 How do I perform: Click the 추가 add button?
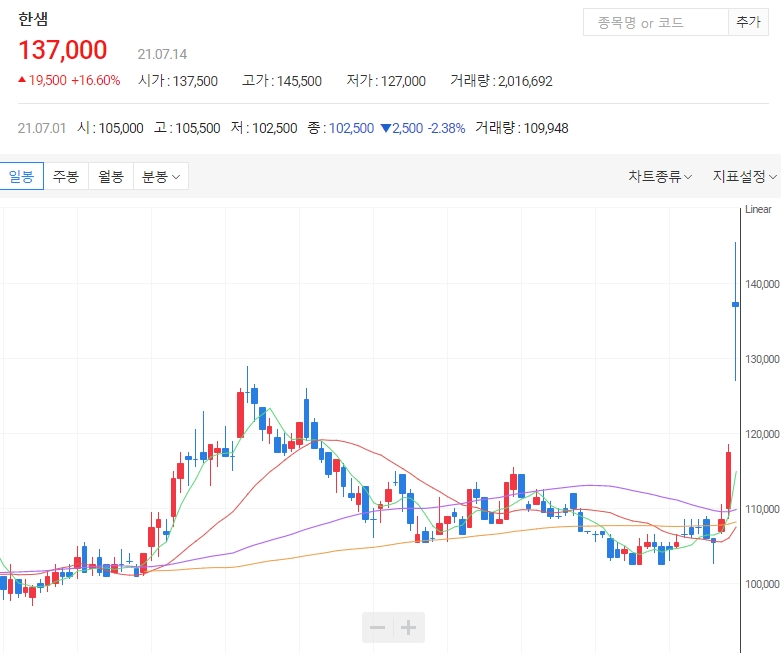pyautogui.click(x=748, y=22)
